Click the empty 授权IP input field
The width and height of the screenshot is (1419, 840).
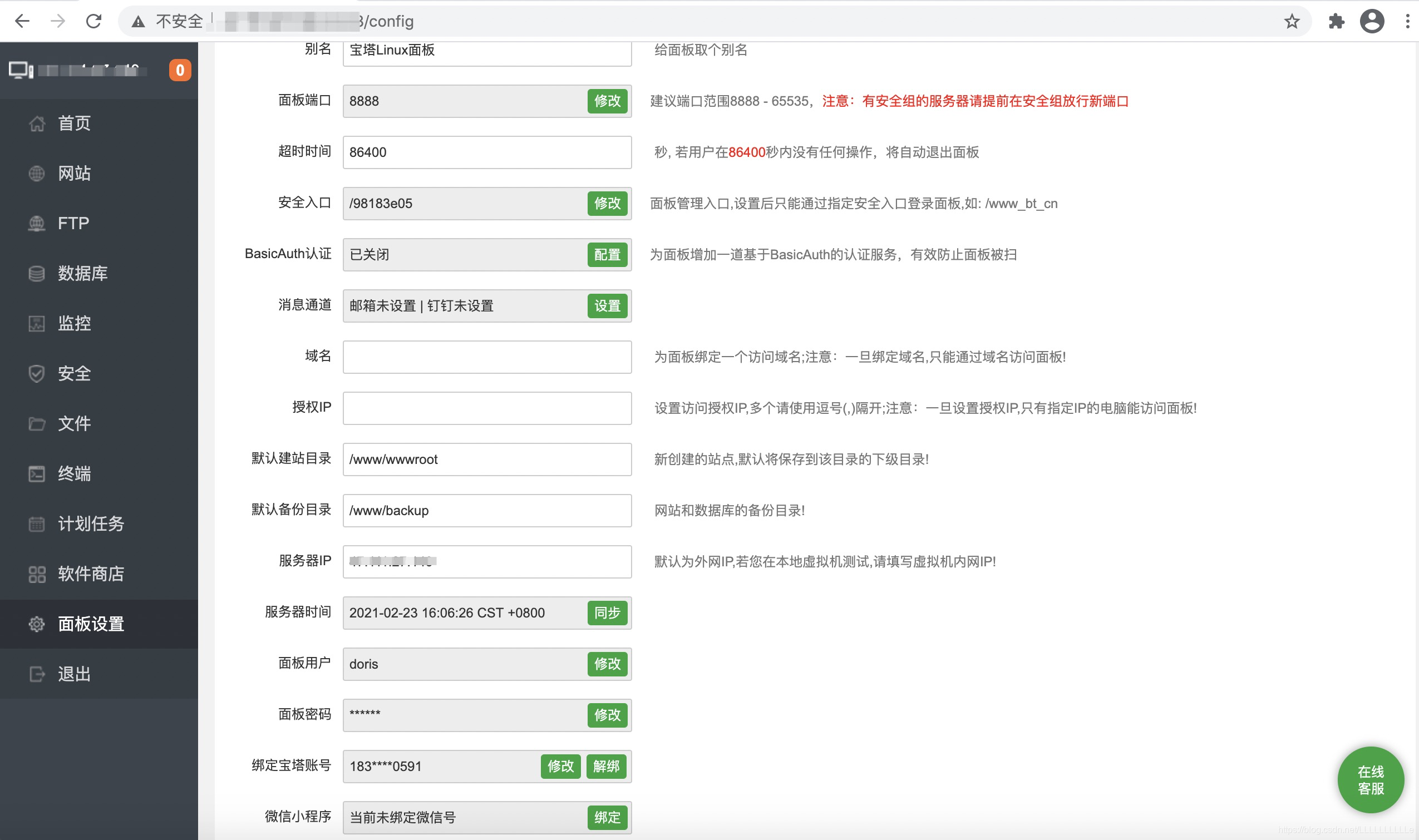(x=487, y=408)
